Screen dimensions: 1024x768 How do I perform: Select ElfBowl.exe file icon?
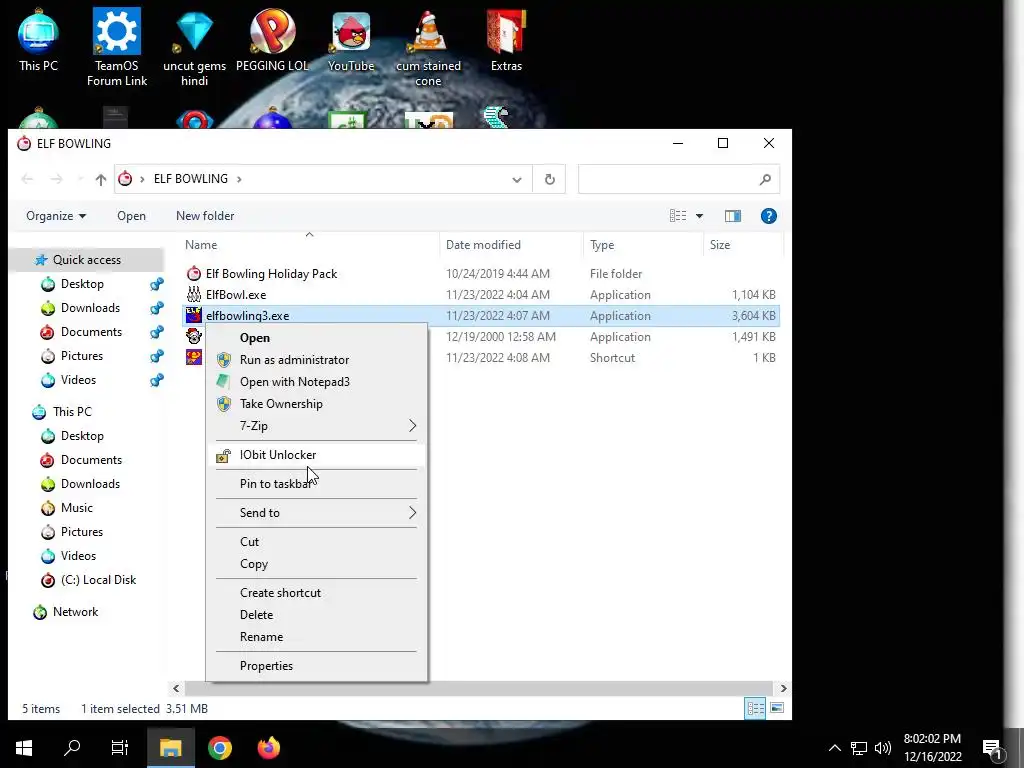(x=194, y=295)
